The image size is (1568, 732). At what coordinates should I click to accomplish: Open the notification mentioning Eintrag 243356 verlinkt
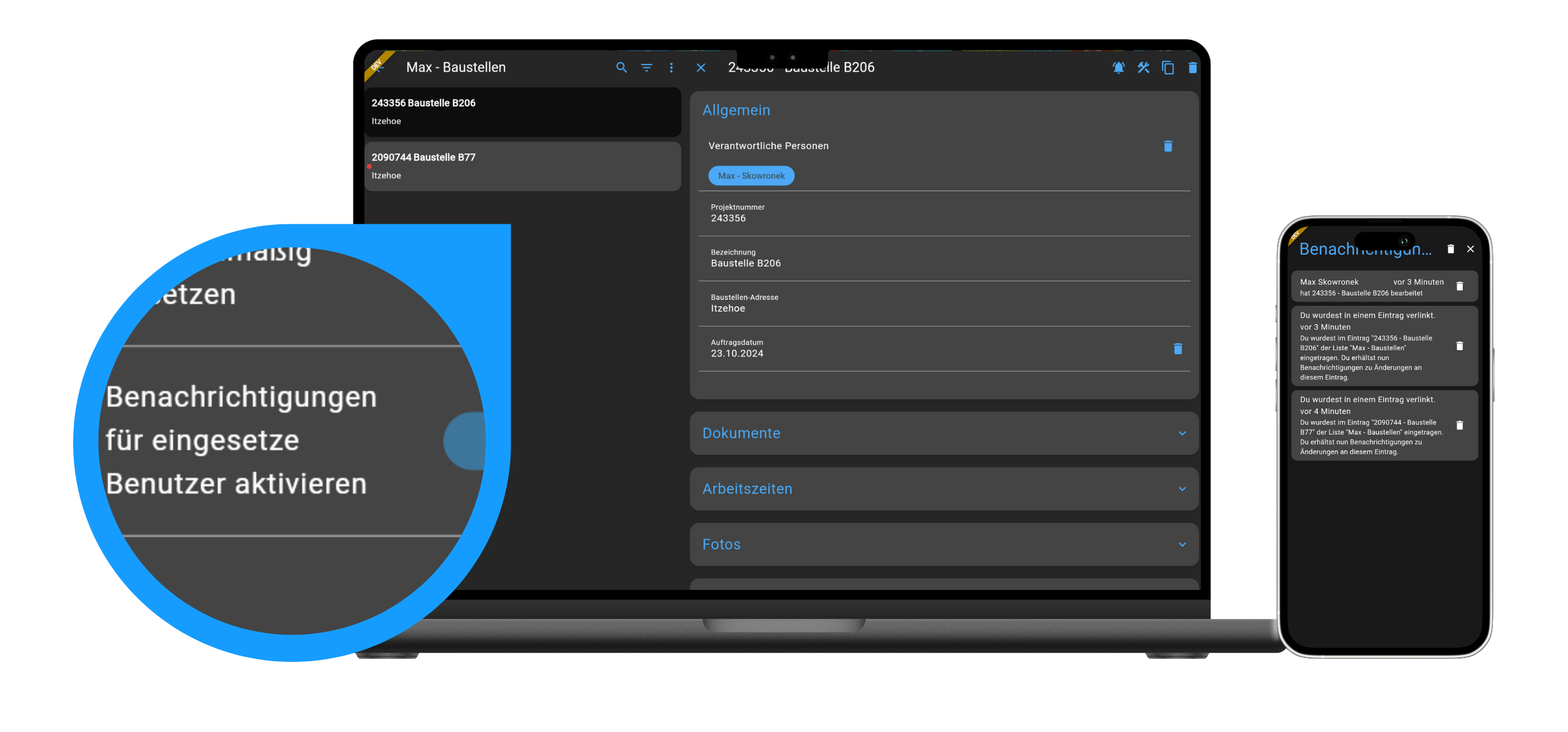pyautogui.click(x=1384, y=346)
